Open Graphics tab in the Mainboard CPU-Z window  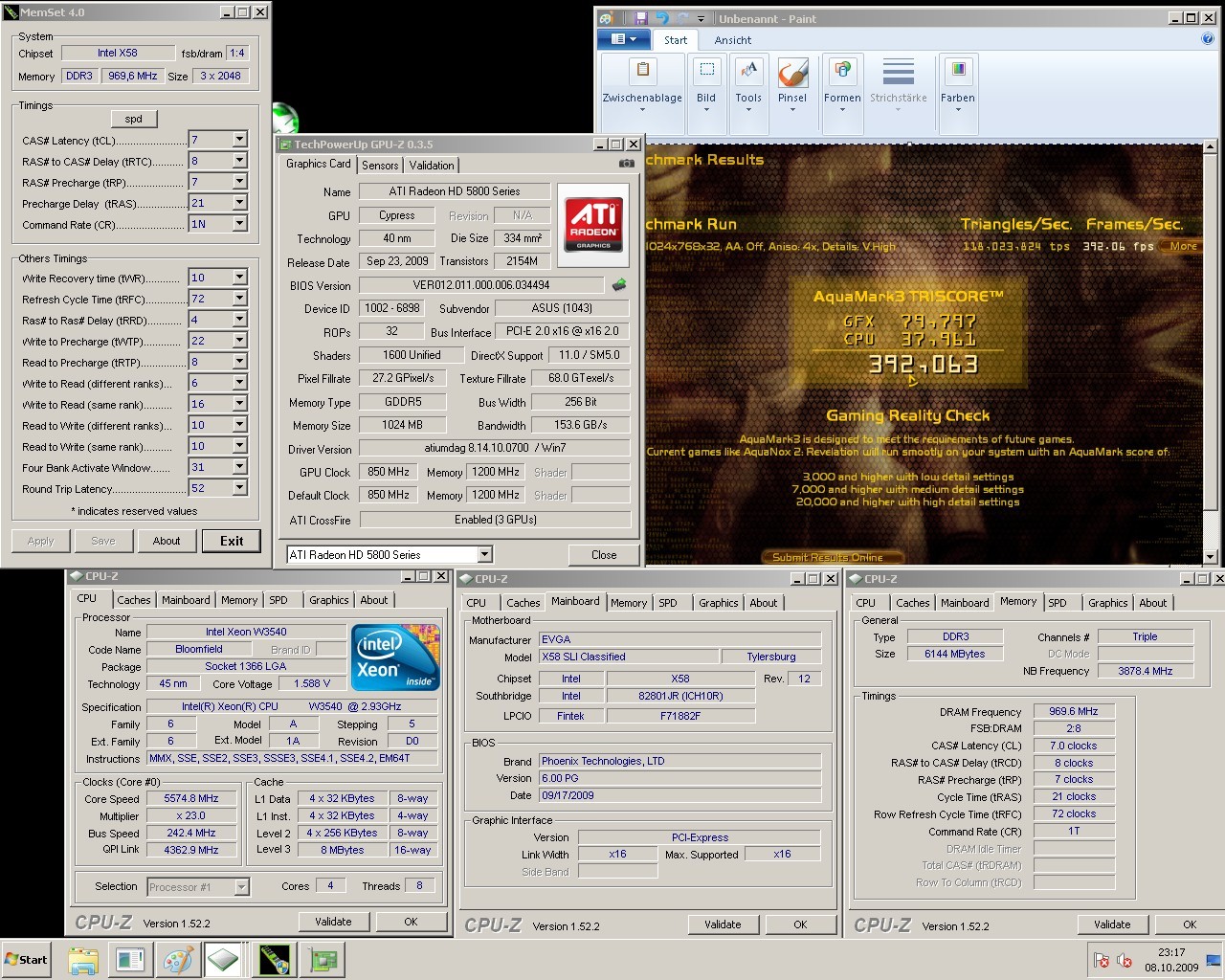coord(718,603)
